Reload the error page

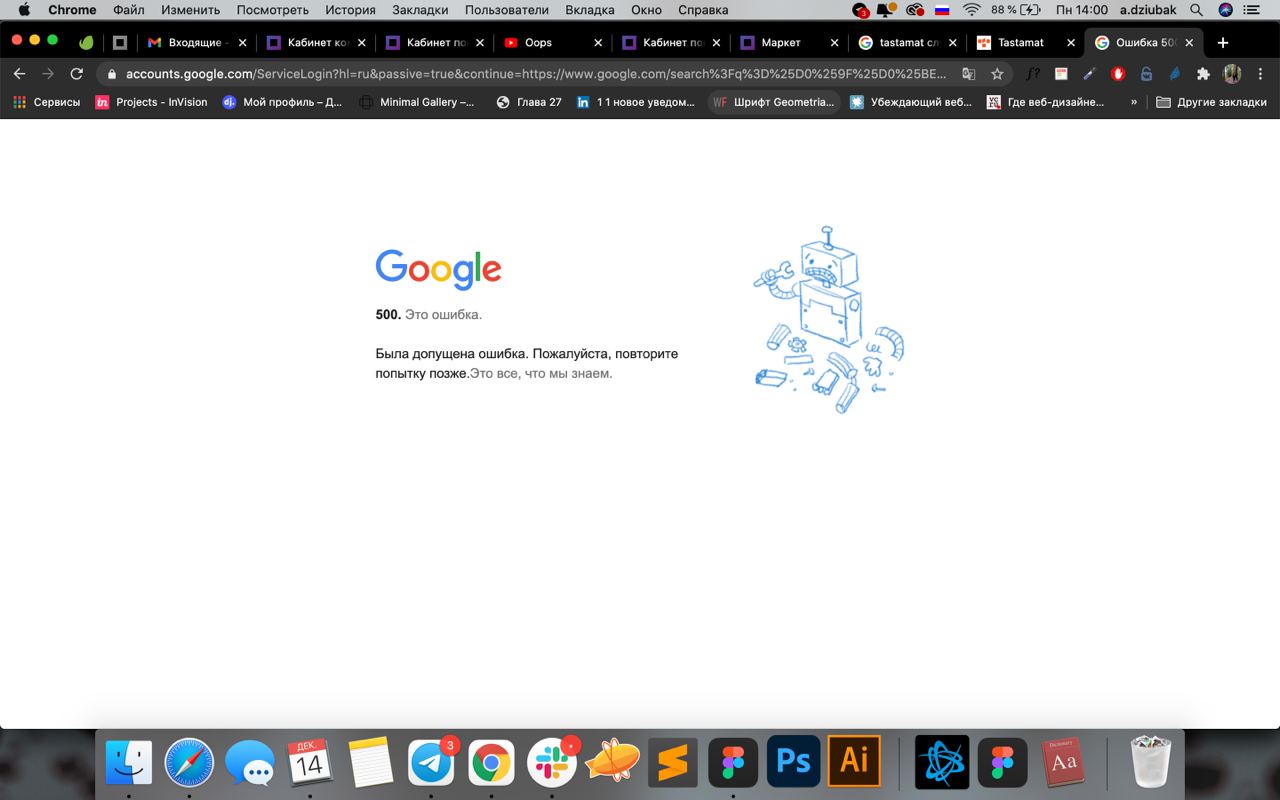click(x=77, y=74)
